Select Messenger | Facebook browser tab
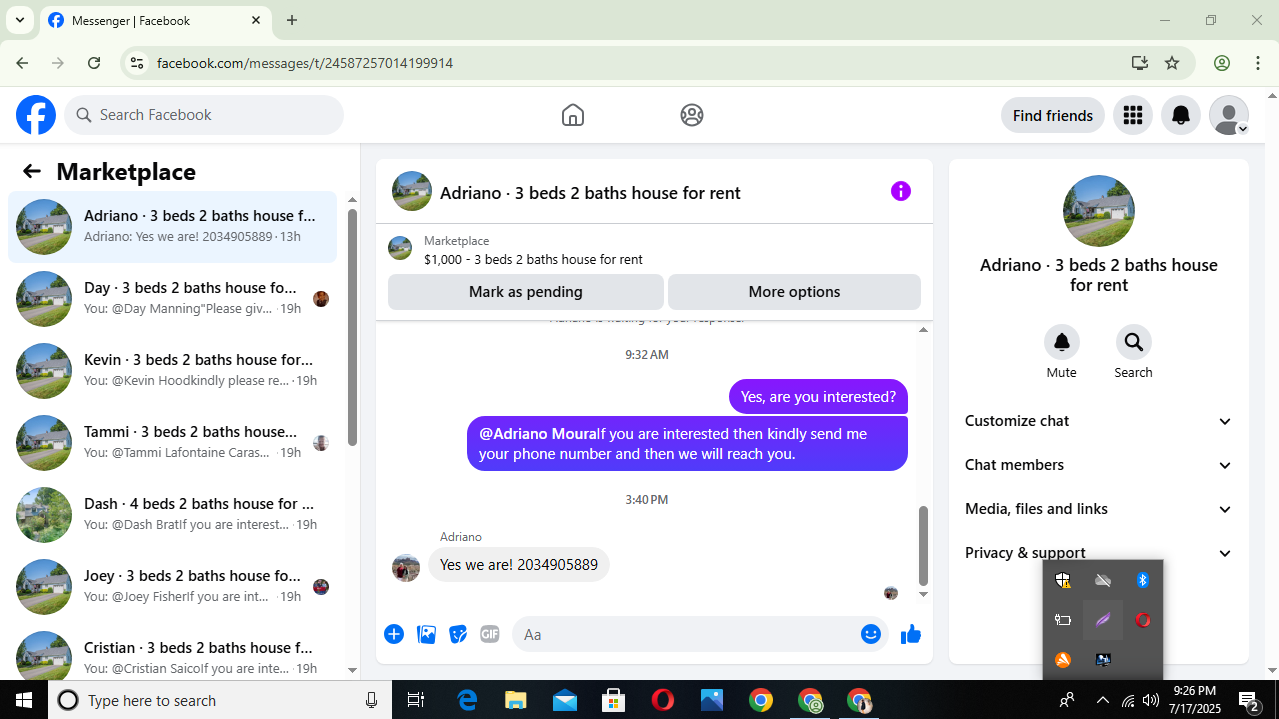 (x=155, y=20)
